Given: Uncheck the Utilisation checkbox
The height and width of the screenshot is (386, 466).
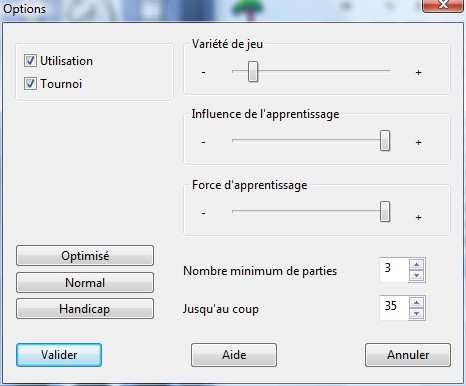Looking at the screenshot, I should pos(30,61).
